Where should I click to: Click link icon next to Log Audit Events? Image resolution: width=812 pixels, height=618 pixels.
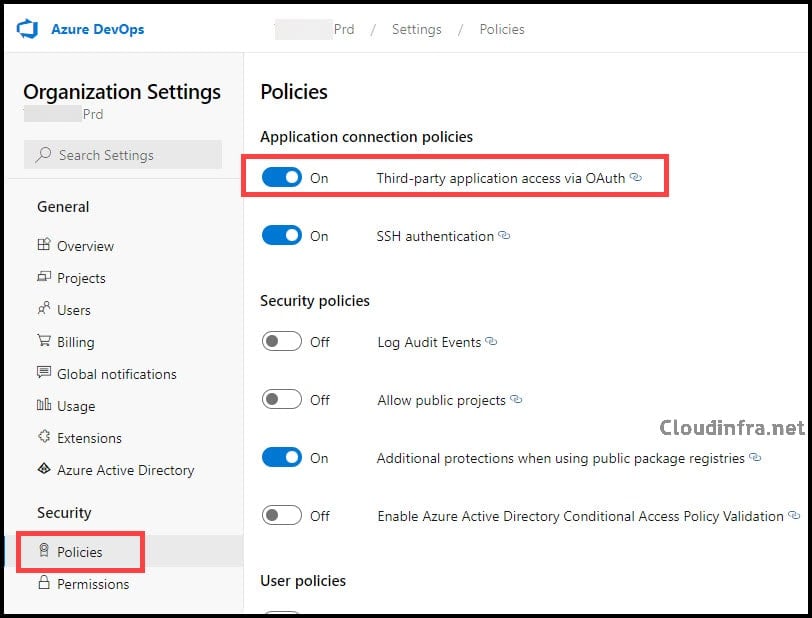[491, 341]
